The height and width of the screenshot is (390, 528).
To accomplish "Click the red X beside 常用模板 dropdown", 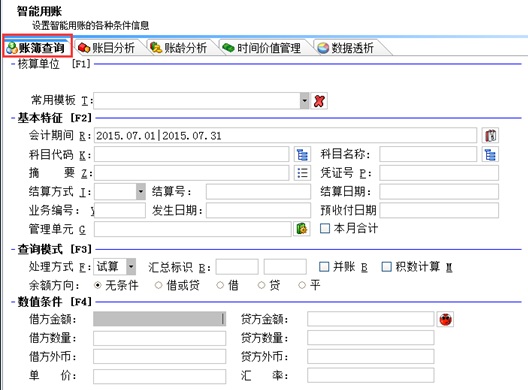I will (x=319, y=101).
